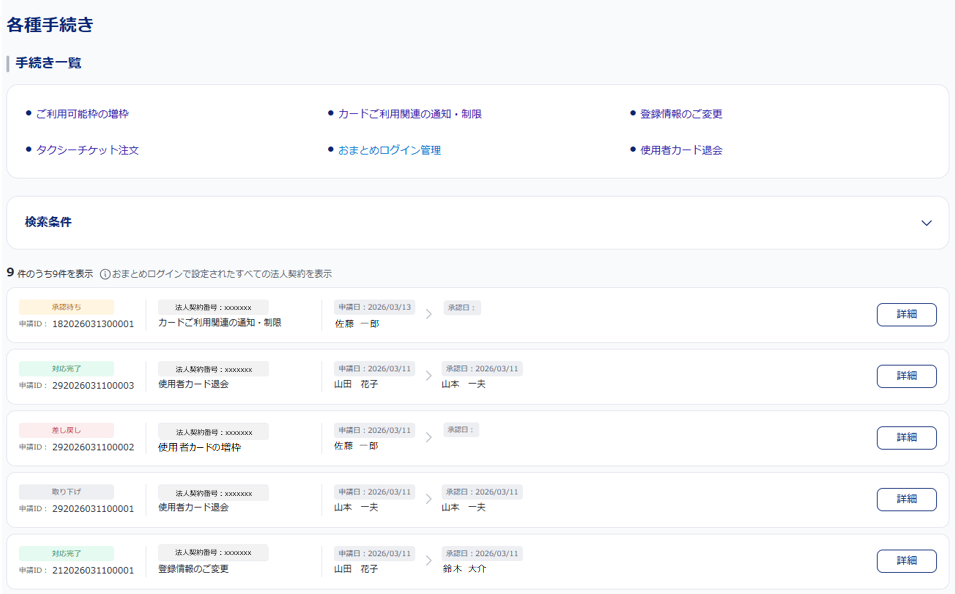The width and height of the screenshot is (955, 594).
Task: Click applicant 鈴木 大介 approver name
Action: (x=464, y=569)
